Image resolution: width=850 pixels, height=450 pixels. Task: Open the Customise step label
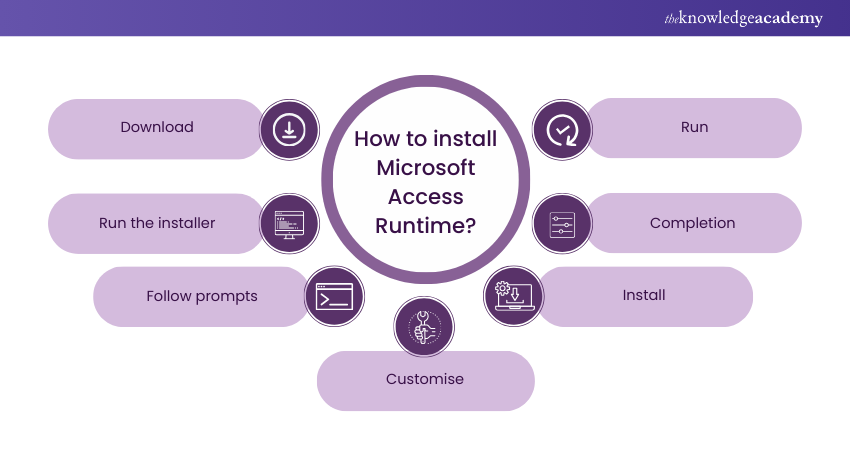pos(425,380)
